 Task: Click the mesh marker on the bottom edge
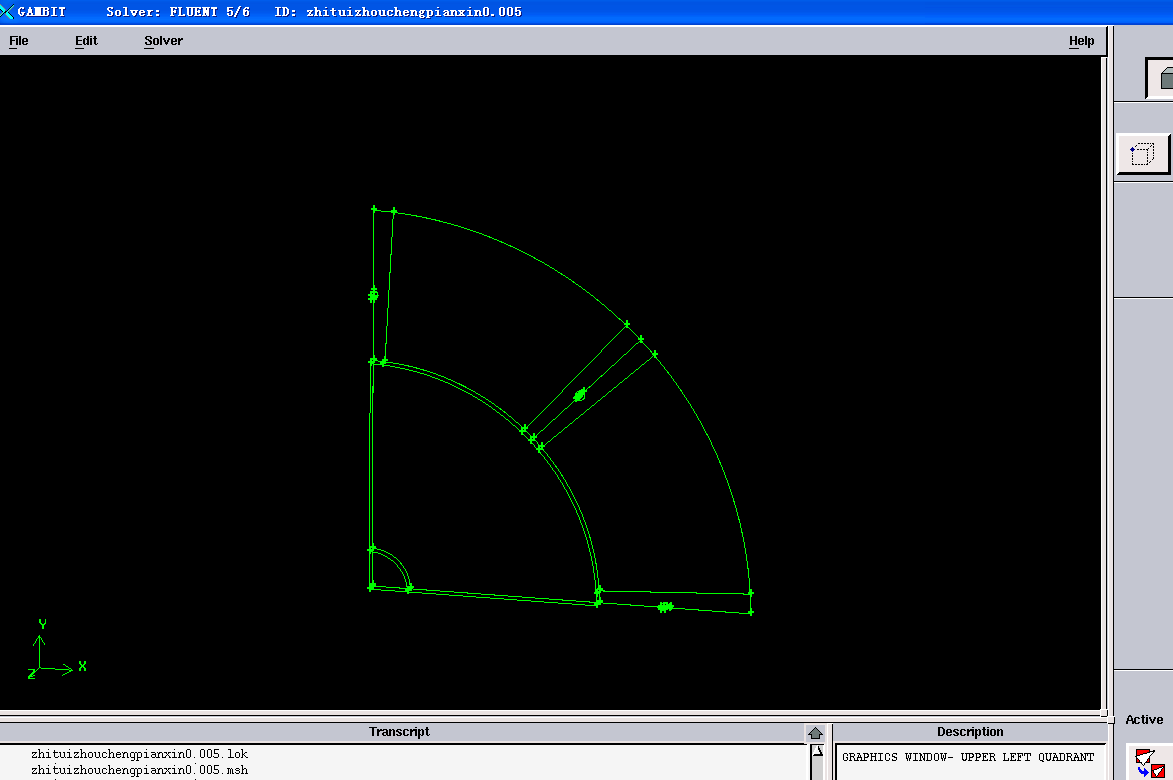pos(665,607)
